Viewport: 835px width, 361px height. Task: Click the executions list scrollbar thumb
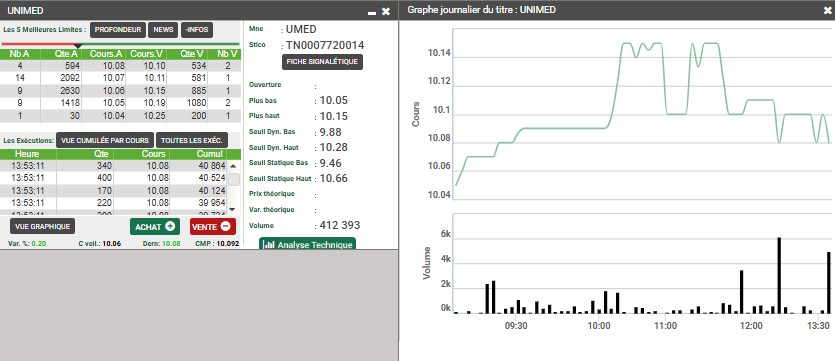pyautogui.click(x=234, y=179)
